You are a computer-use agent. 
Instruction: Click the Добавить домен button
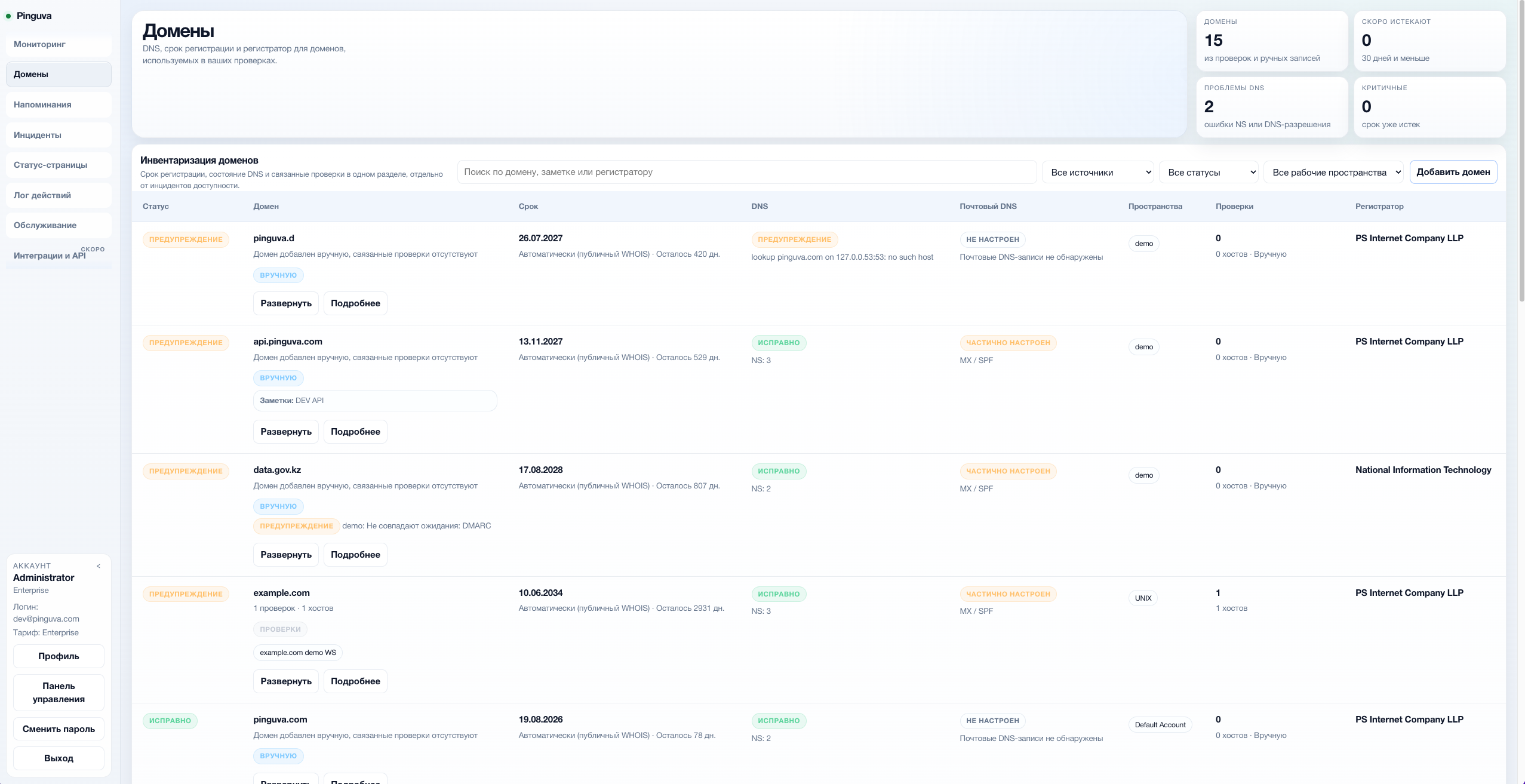1453,172
